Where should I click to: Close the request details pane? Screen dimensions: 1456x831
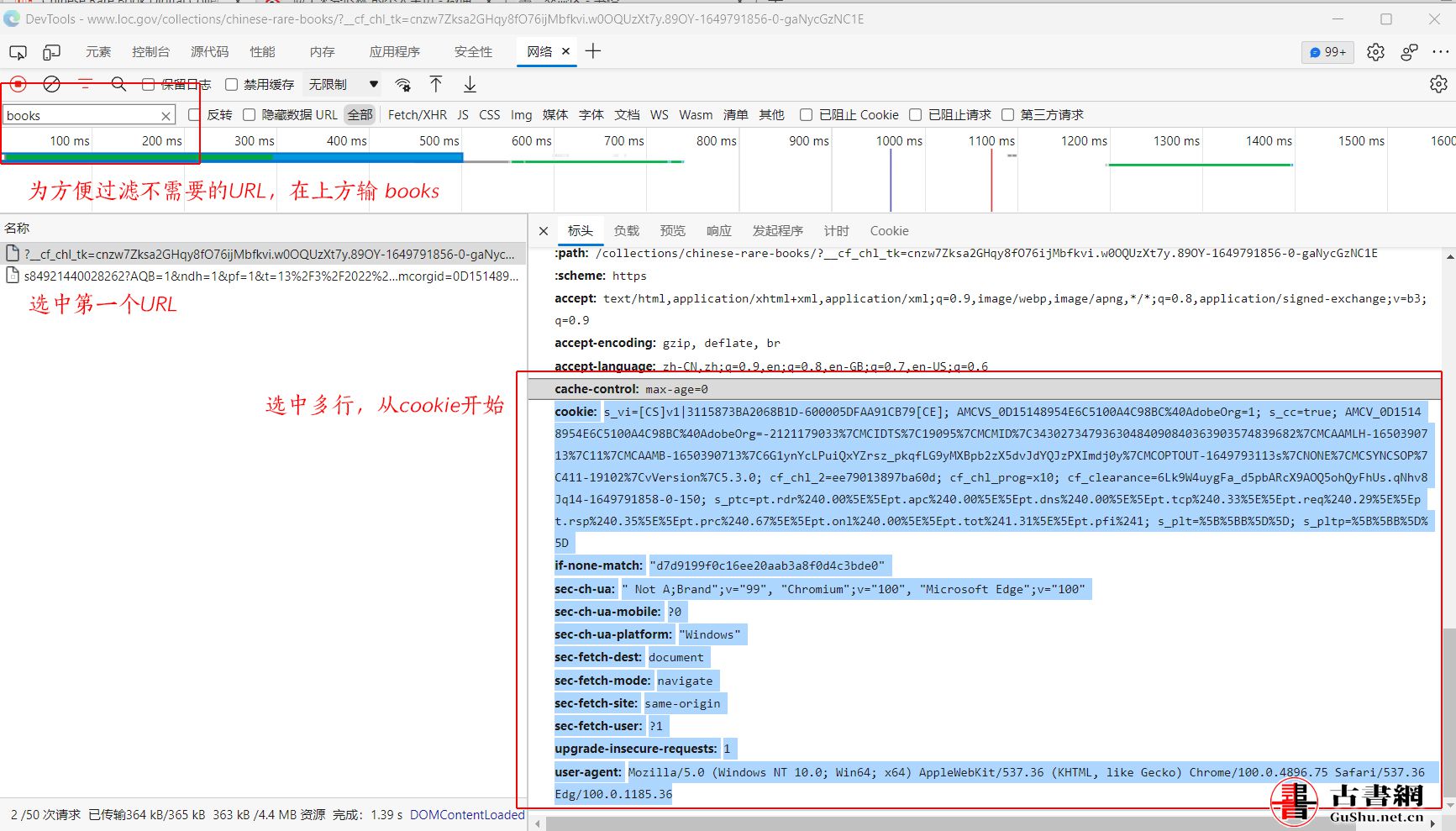click(x=544, y=231)
